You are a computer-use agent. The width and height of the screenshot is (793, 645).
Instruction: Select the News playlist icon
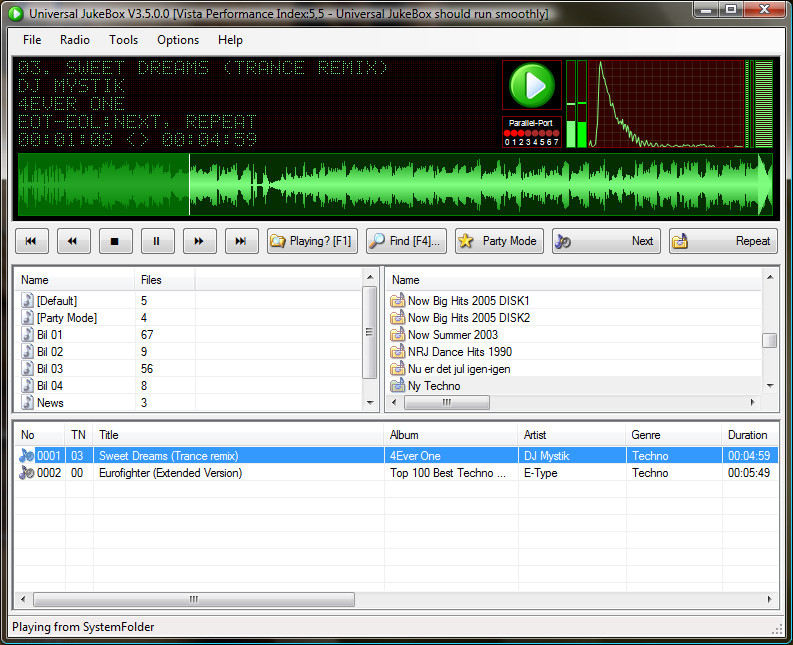tap(28, 403)
